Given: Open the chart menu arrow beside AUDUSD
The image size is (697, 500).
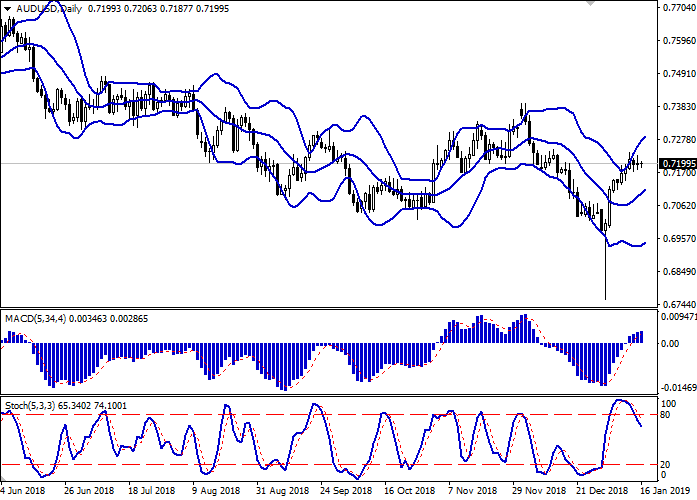Looking at the screenshot, I should [8, 9].
